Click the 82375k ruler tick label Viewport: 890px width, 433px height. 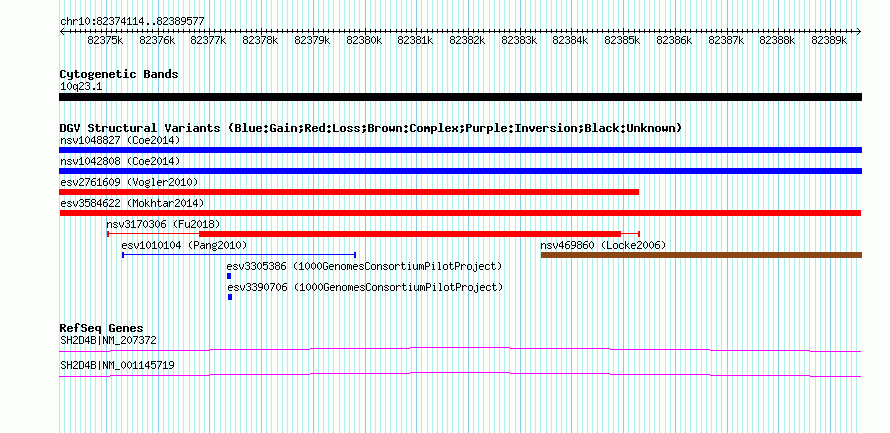tap(105, 40)
